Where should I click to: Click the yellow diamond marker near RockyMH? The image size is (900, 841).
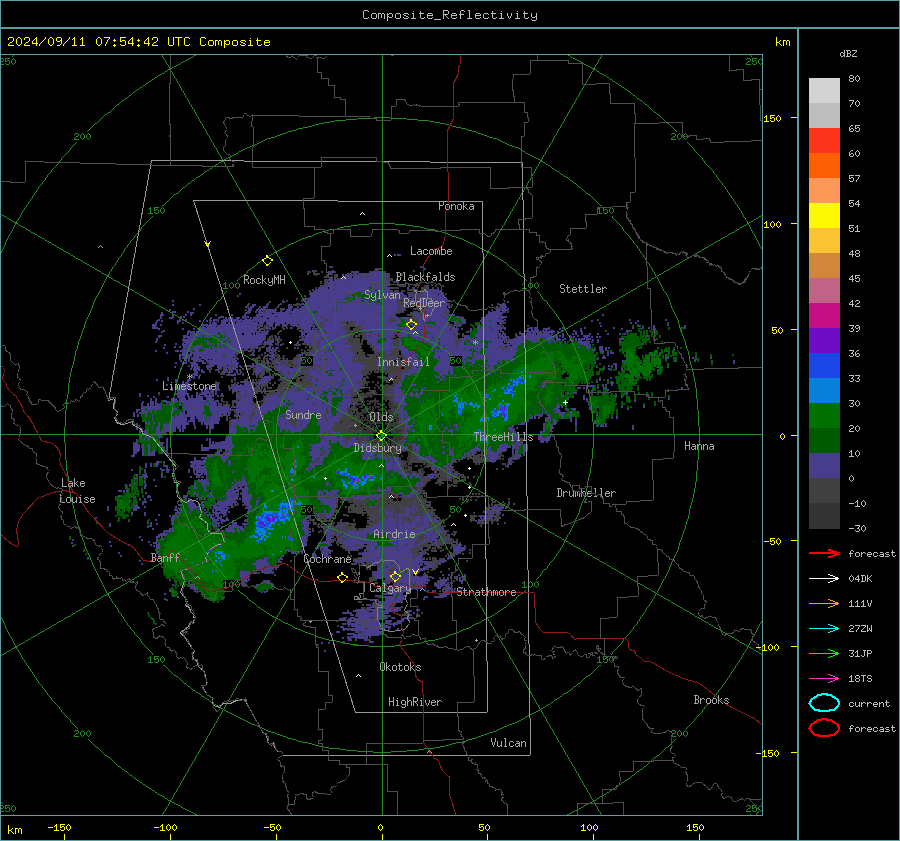(267, 261)
